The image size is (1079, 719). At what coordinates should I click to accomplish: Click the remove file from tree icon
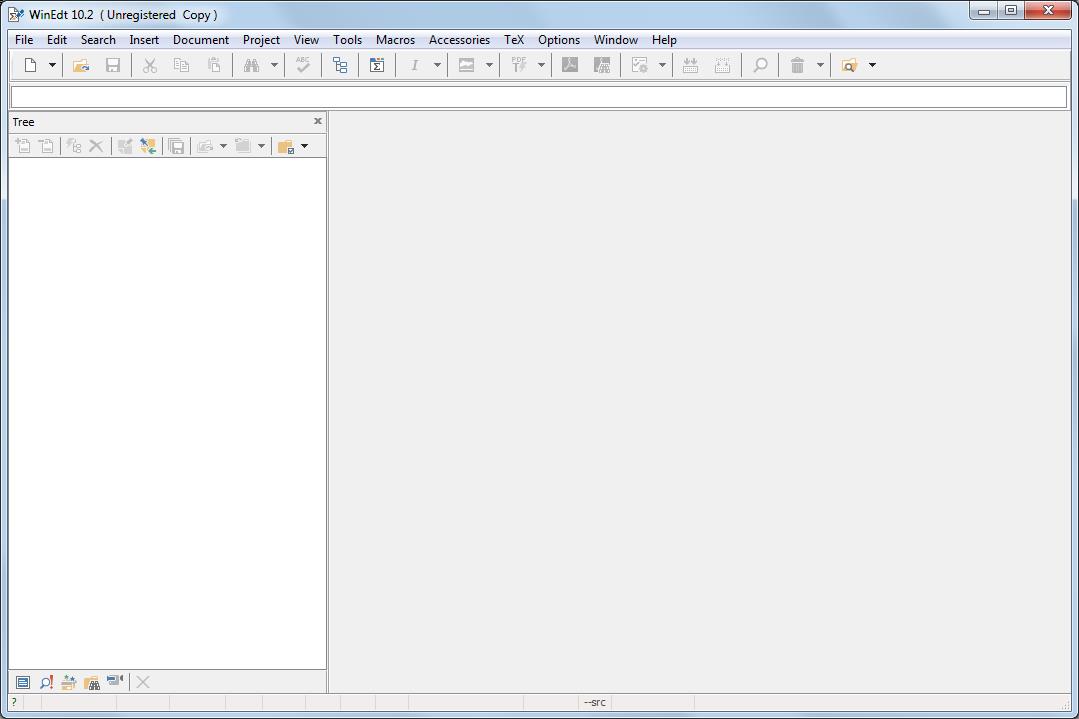46,146
